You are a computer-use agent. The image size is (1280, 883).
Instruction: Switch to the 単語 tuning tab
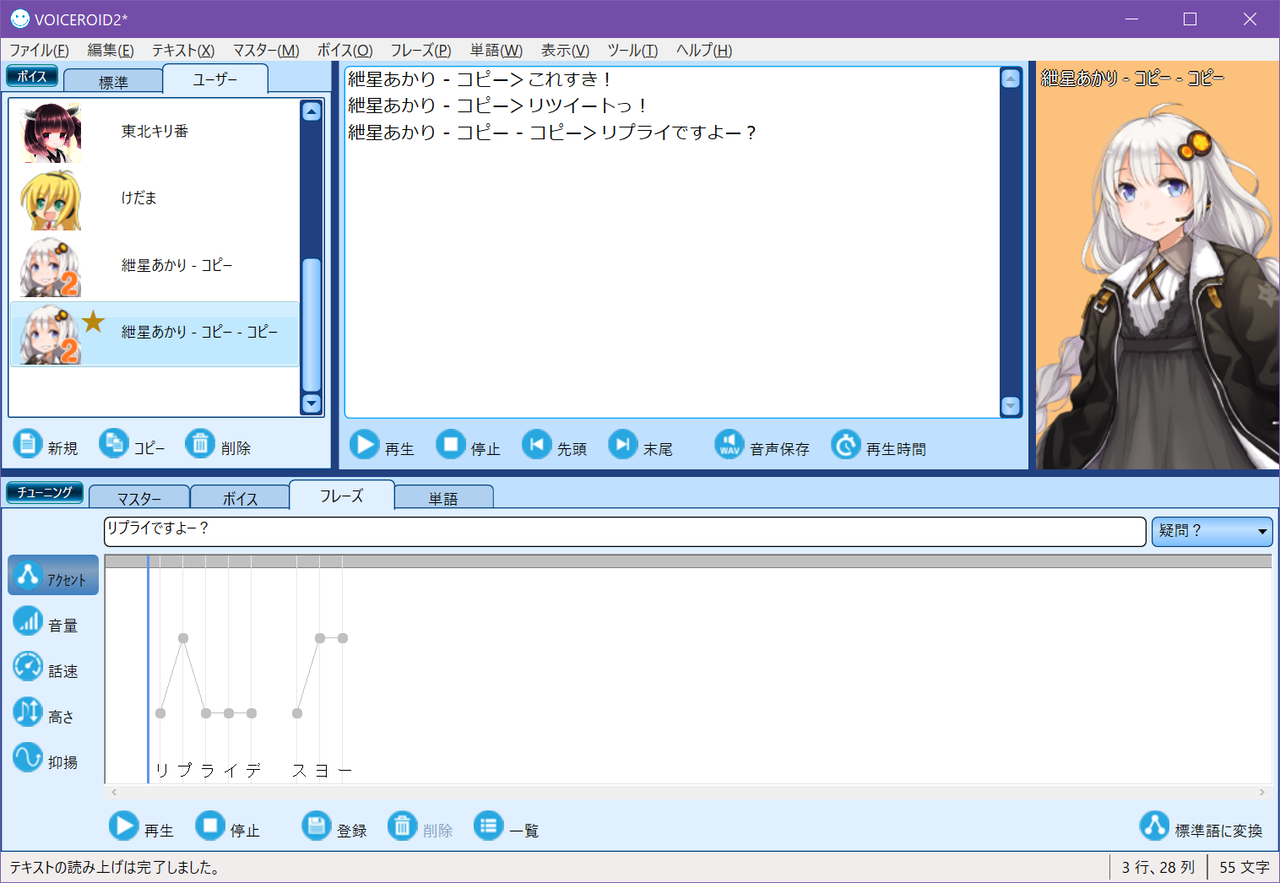tap(443, 498)
